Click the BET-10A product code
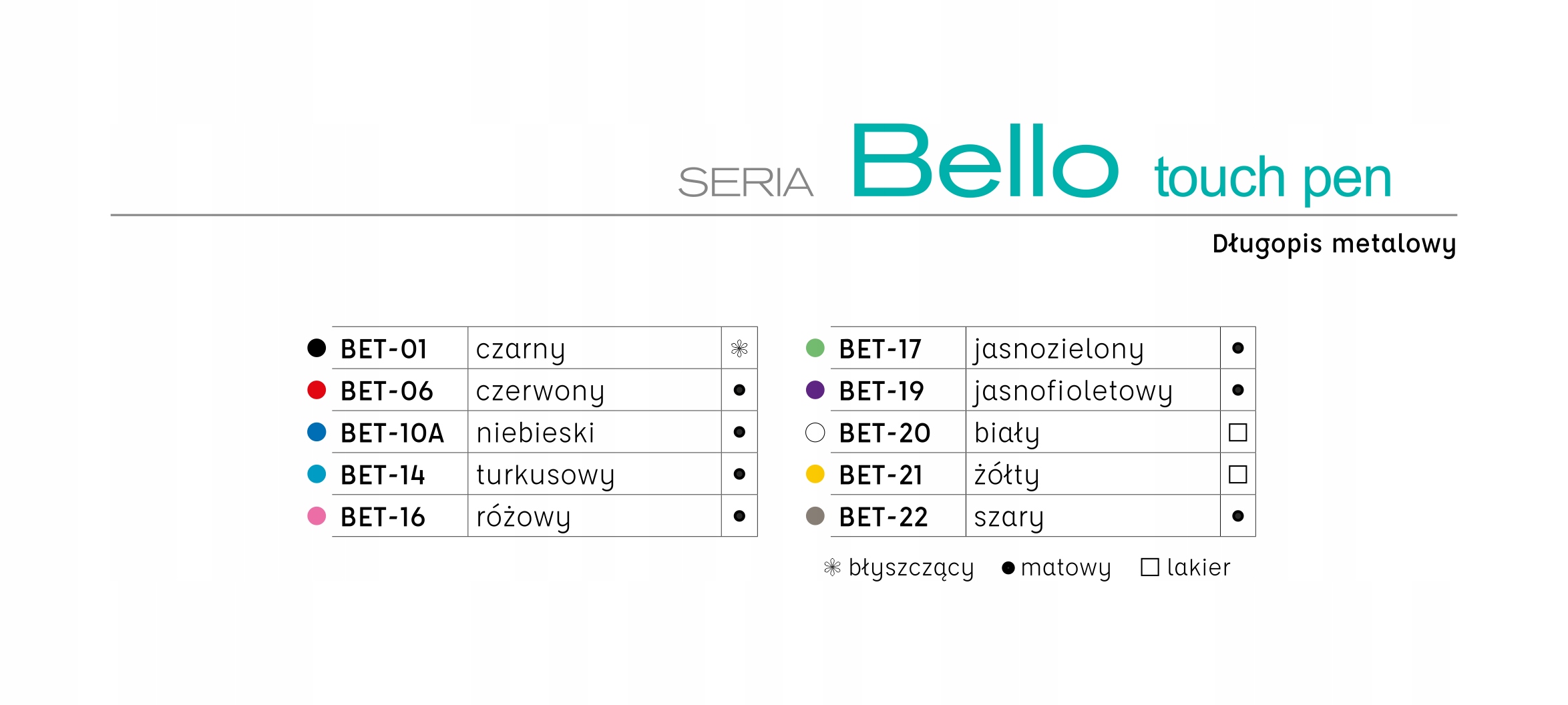Viewport: 1568px width, 705px height. click(392, 433)
